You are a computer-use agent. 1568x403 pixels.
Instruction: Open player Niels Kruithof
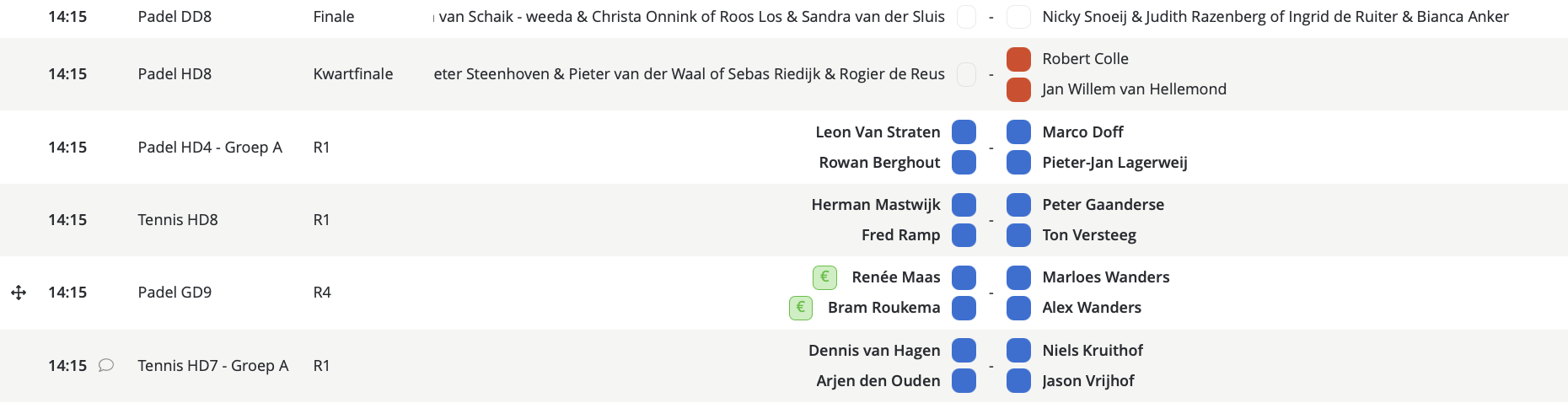[x=1093, y=351]
